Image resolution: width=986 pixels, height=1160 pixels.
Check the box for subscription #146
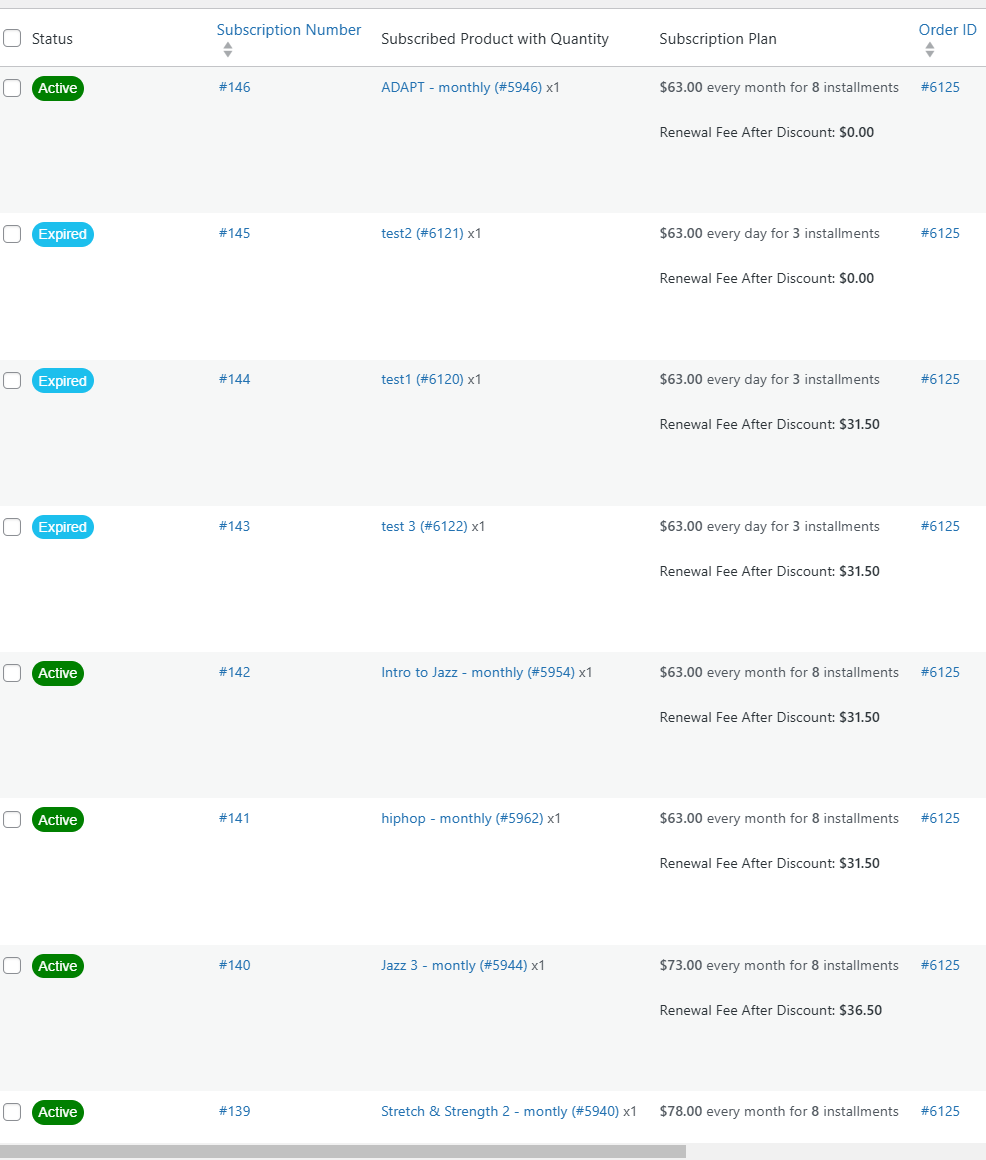tap(12, 88)
